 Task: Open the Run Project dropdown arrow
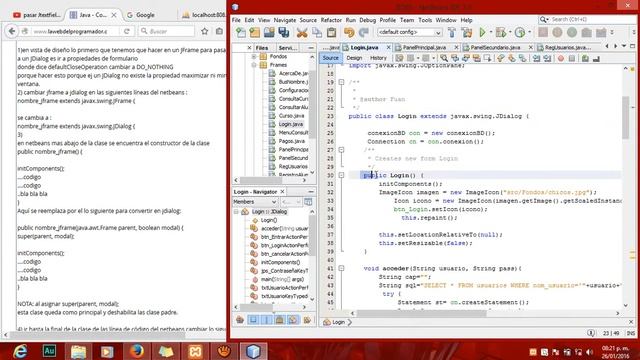coord(491,32)
